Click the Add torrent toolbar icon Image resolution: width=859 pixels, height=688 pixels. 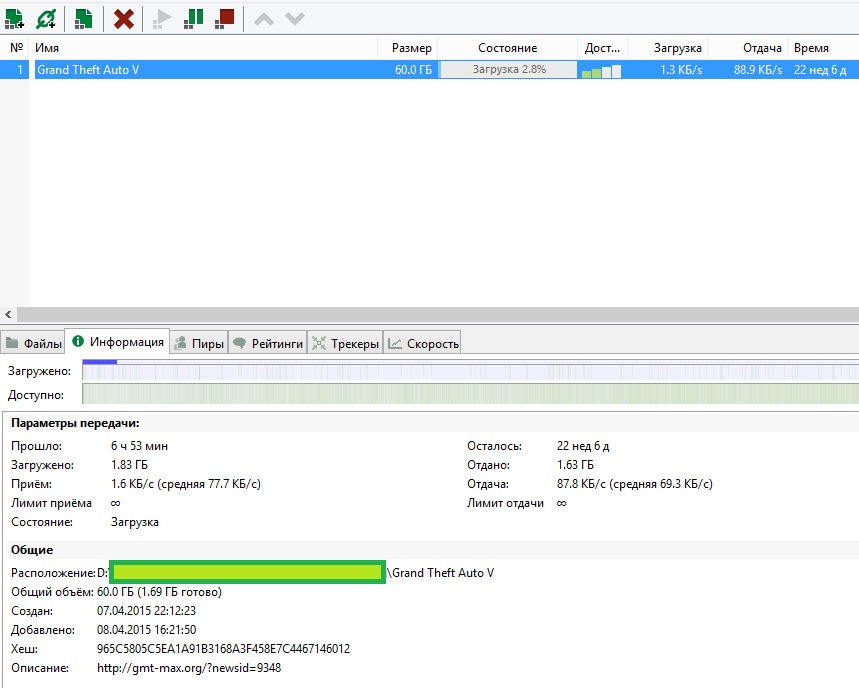click(x=14, y=19)
